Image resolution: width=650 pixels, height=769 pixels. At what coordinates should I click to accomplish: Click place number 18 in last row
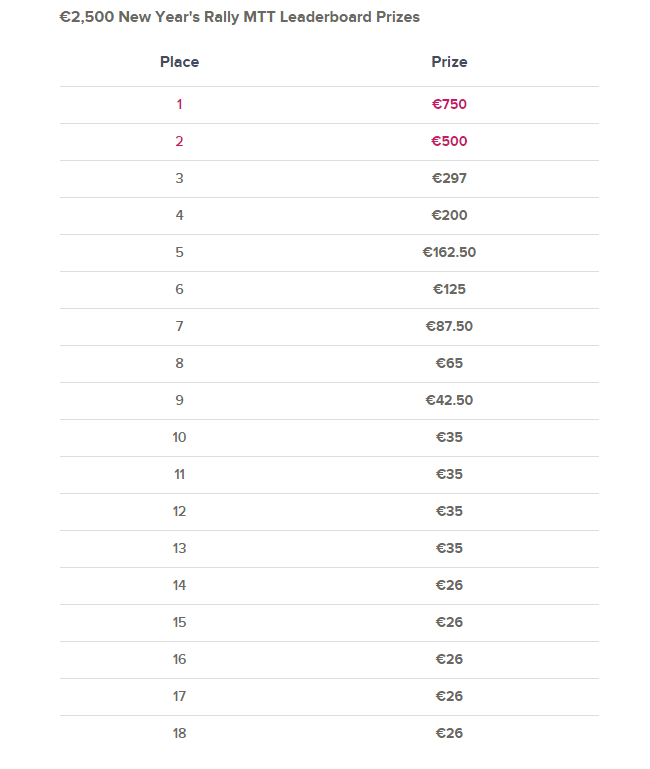click(180, 733)
